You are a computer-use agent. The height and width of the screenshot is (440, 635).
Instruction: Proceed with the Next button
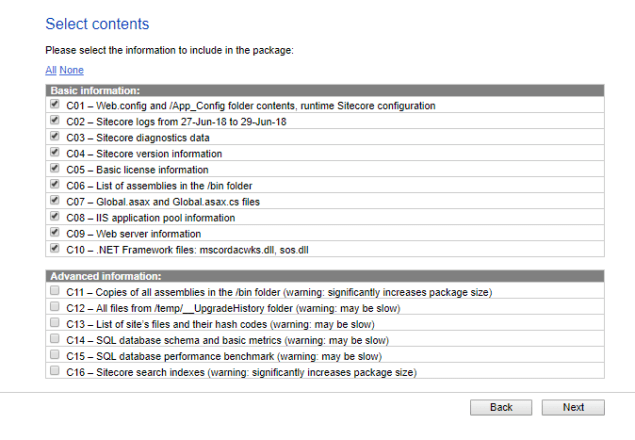pos(573,408)
